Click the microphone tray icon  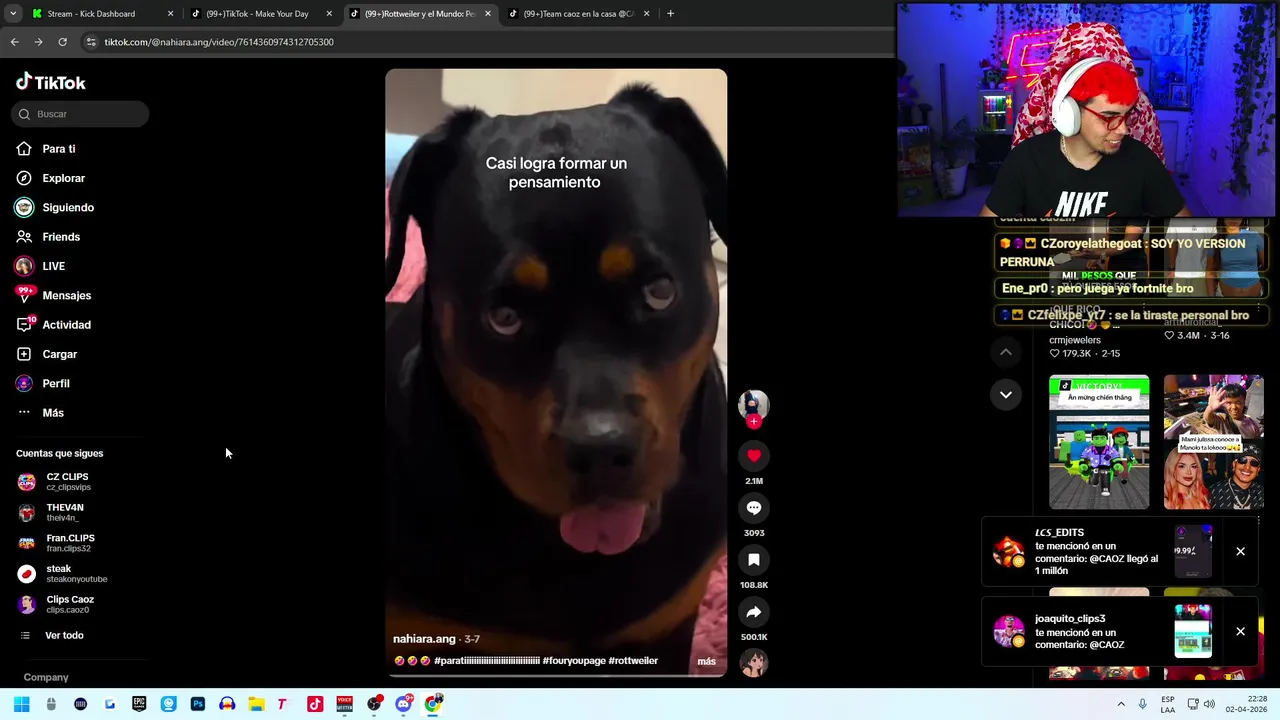pos(1143,704)
